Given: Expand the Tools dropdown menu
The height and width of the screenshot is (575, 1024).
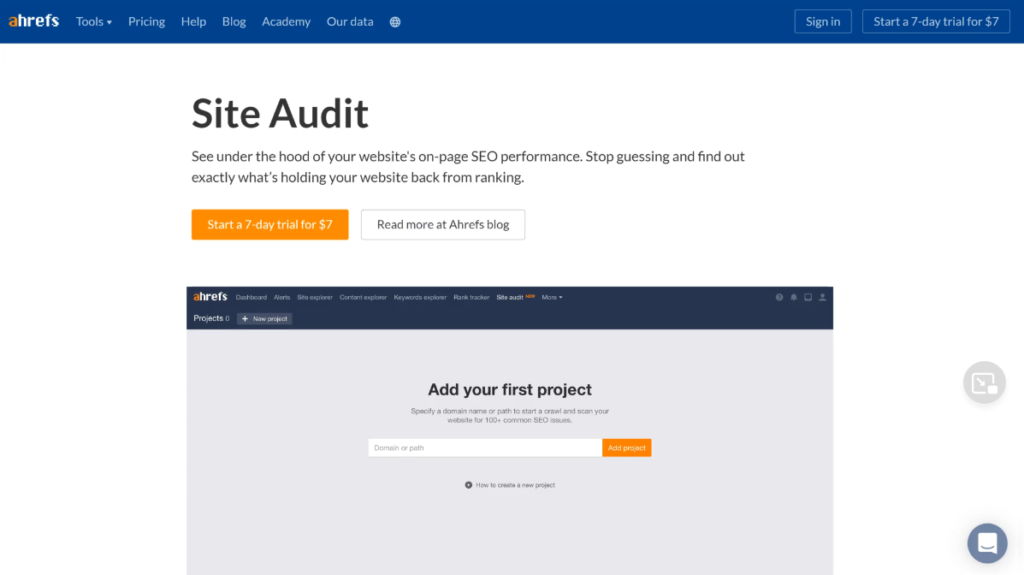Looking at the screenshot, I should [93, 22].
